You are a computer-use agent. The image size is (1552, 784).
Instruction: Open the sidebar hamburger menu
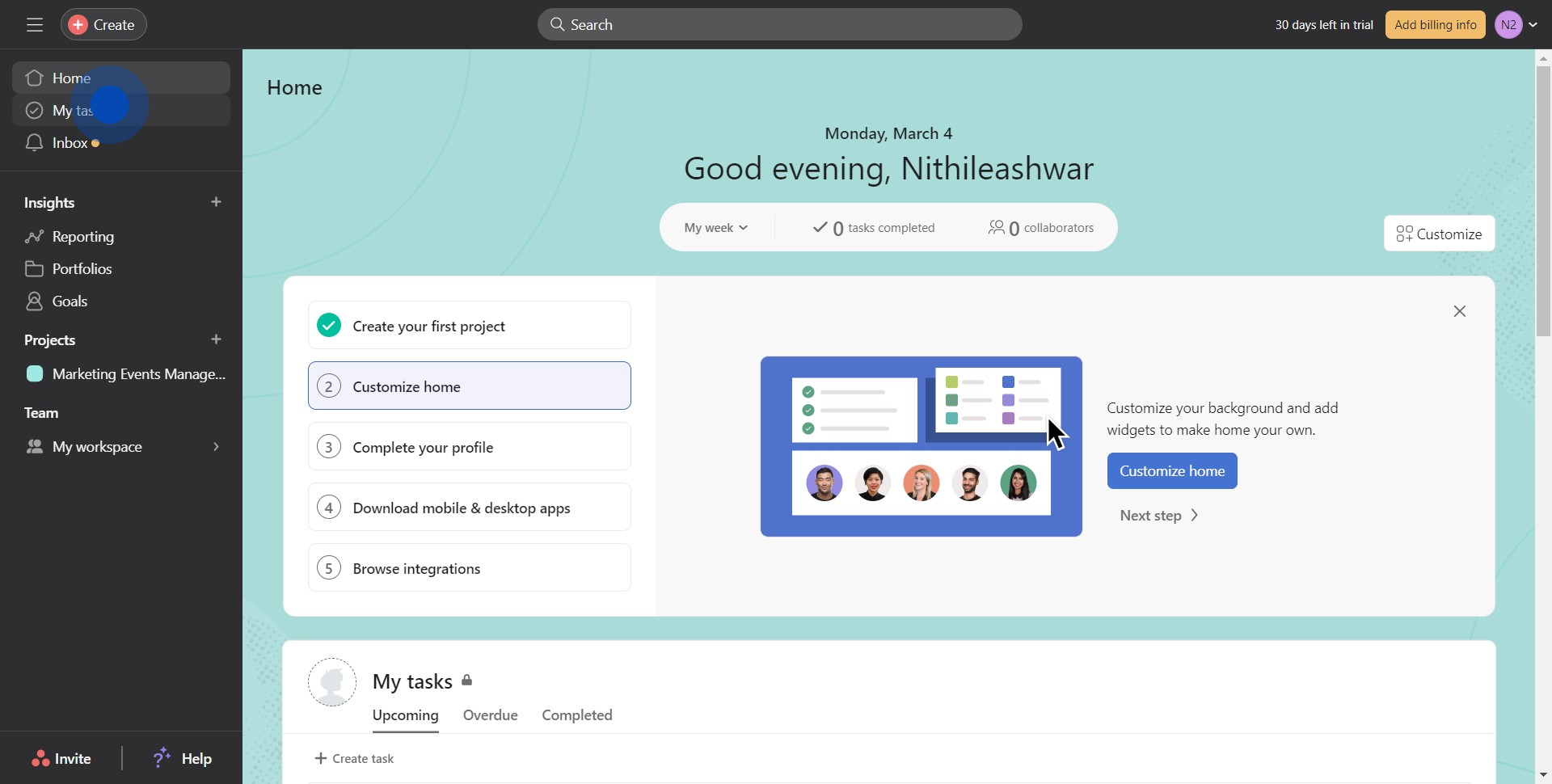tap(34, 24)
